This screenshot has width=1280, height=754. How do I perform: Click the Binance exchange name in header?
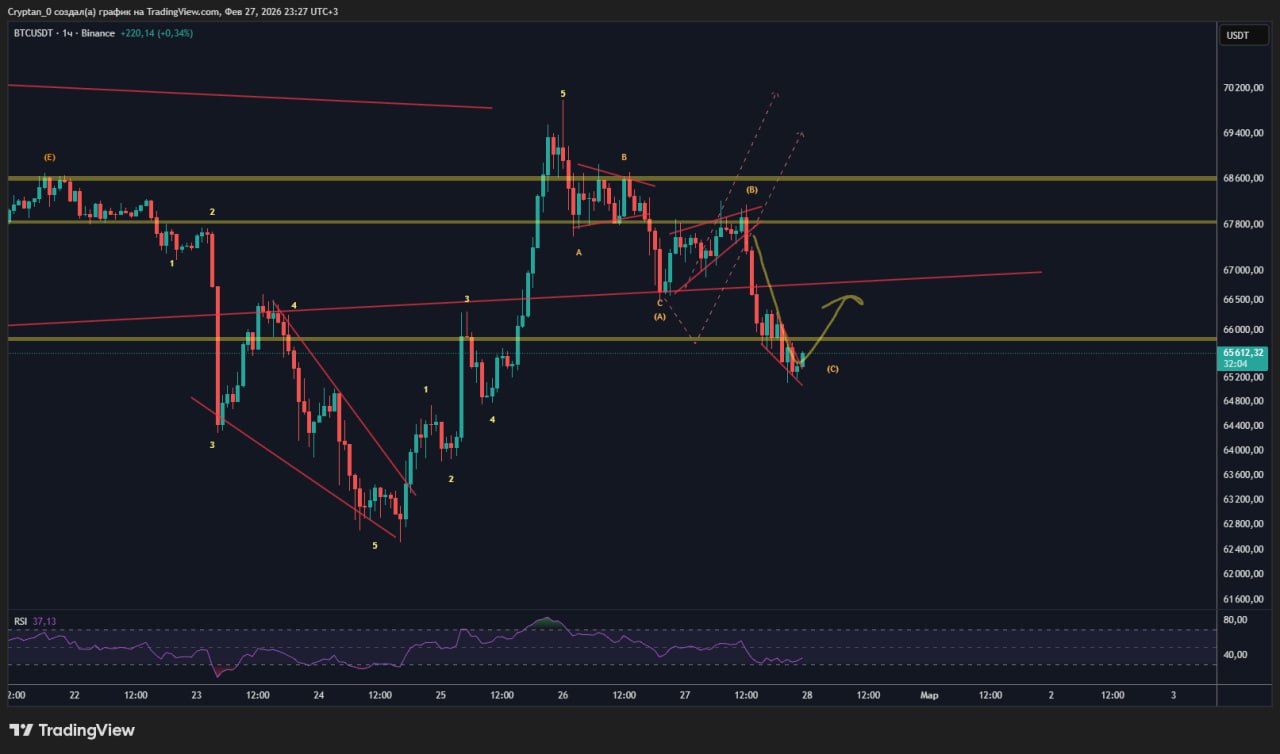click(98, 33)
